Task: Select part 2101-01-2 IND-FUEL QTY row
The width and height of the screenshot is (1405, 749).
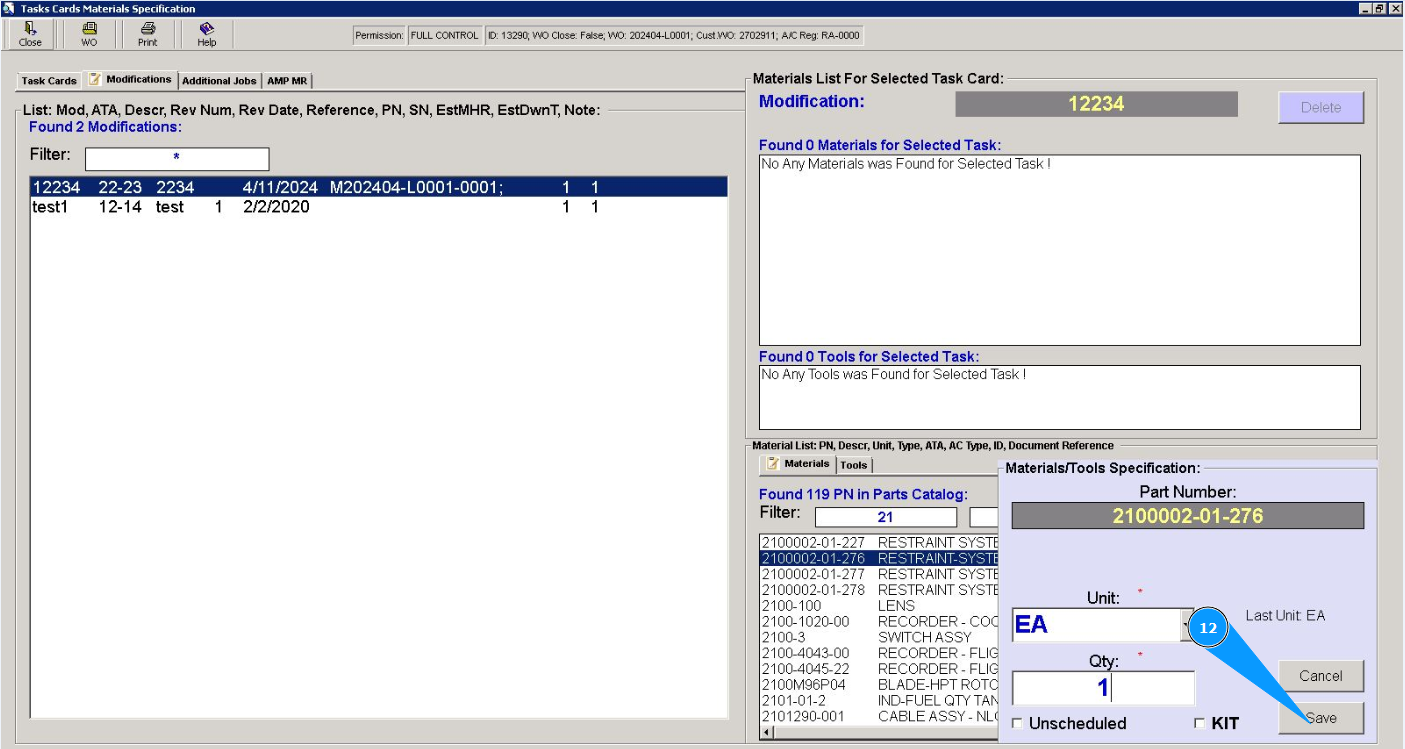Action: click(879, 701)
